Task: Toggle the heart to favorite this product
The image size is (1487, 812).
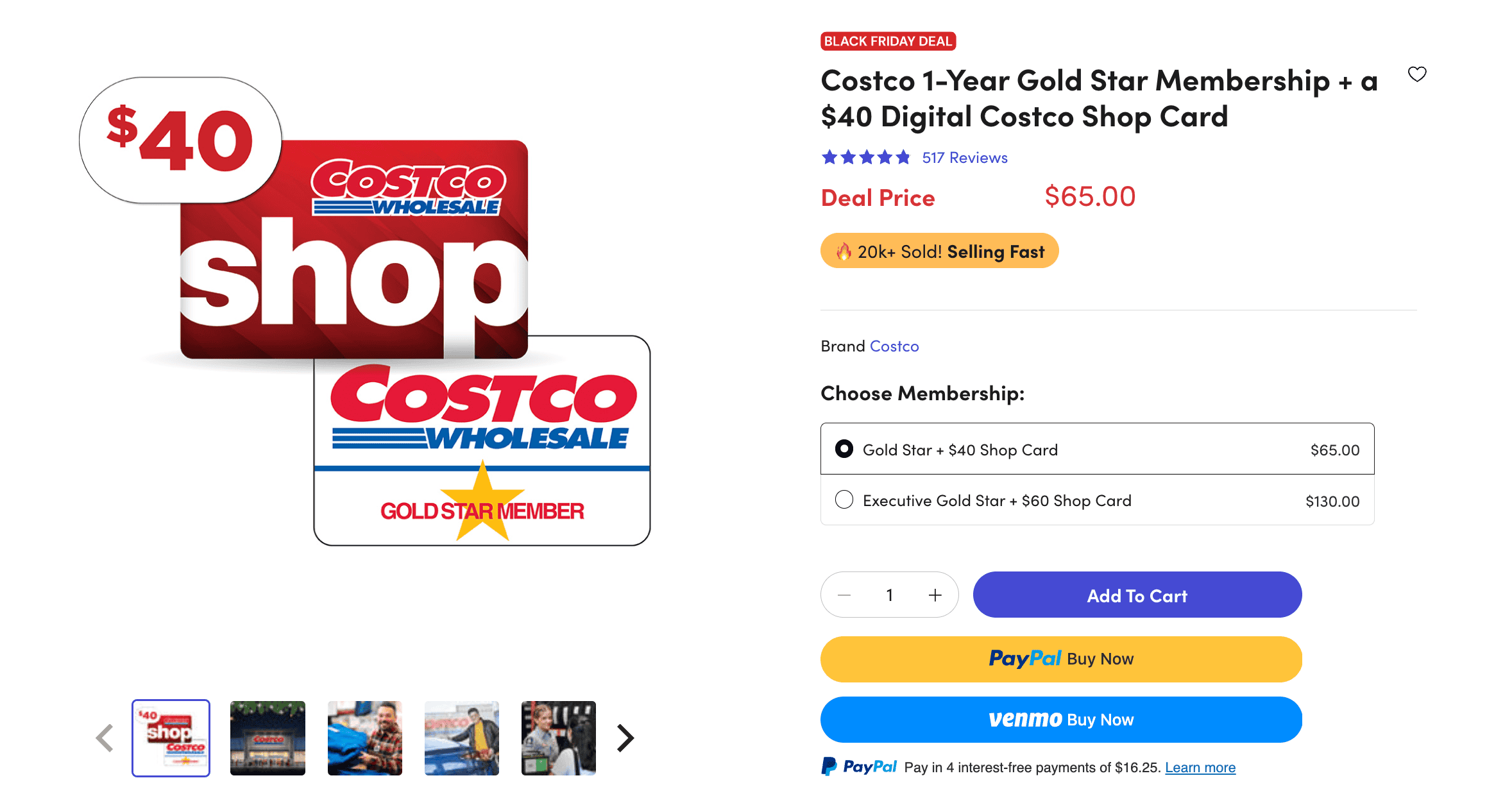Action: coord(1418,74)
